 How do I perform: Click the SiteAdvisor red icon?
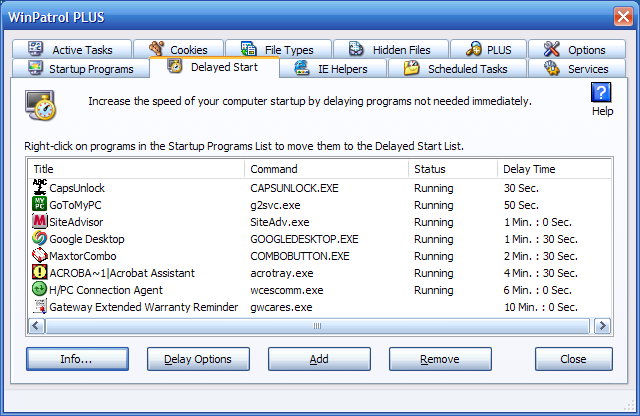coord(40,222)
